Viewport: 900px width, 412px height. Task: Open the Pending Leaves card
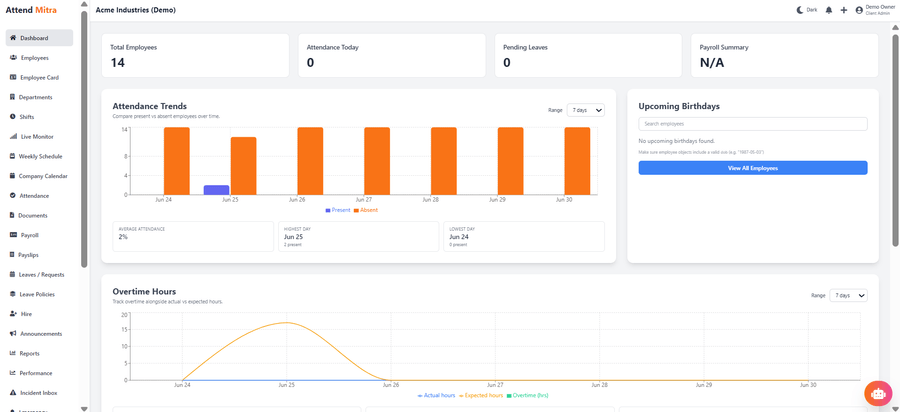tap(588, 55)
